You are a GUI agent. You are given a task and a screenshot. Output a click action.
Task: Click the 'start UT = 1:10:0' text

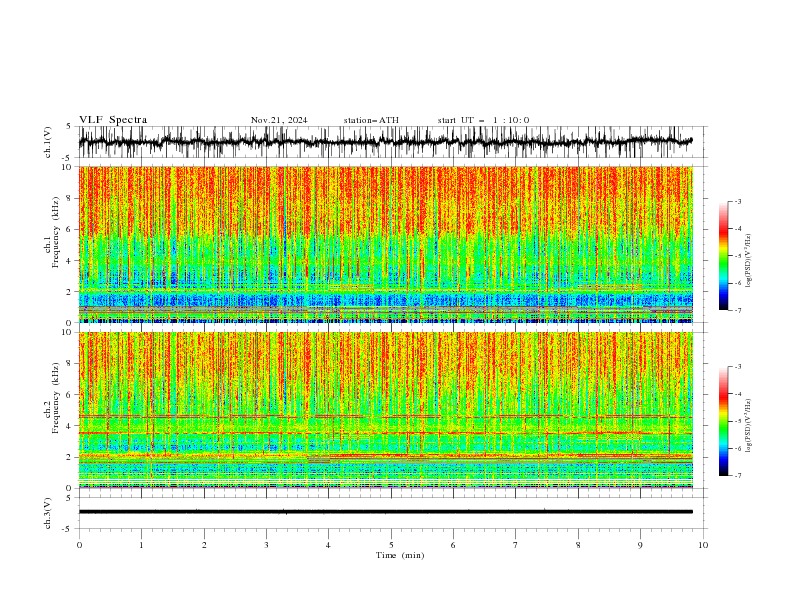coord(483,120)
